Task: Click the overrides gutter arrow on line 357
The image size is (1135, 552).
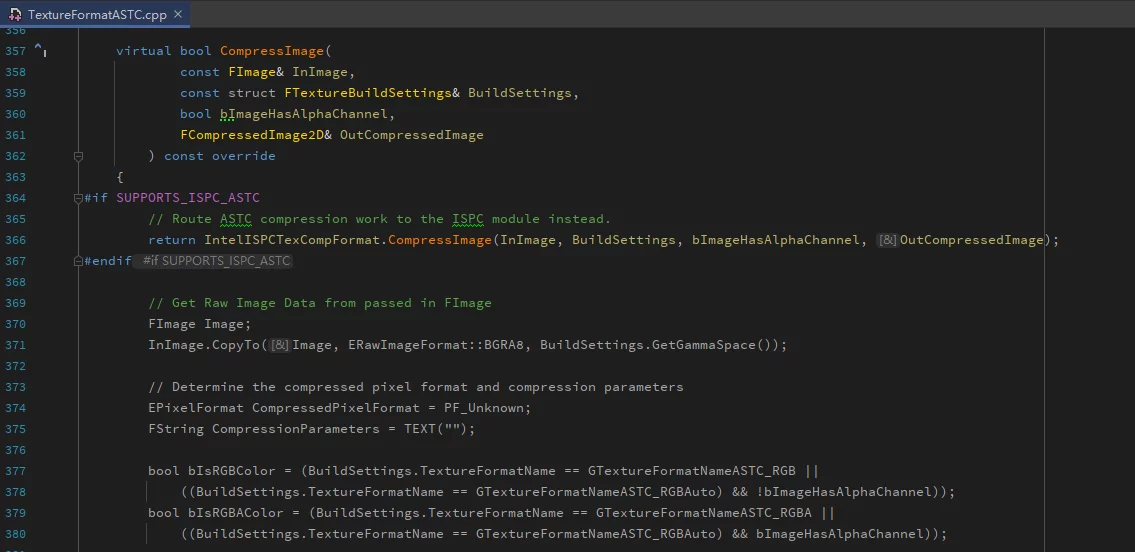Action: click(x=39, y=49)
